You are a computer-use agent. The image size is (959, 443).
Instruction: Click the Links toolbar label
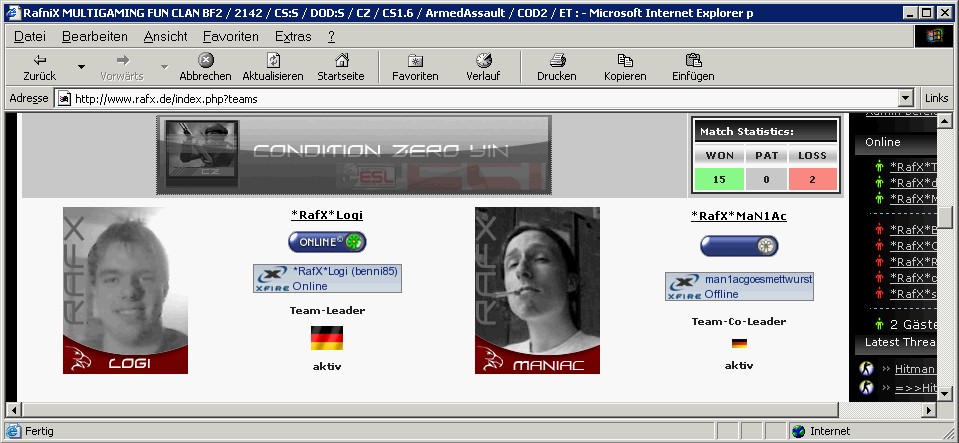(x=936, y=99)
